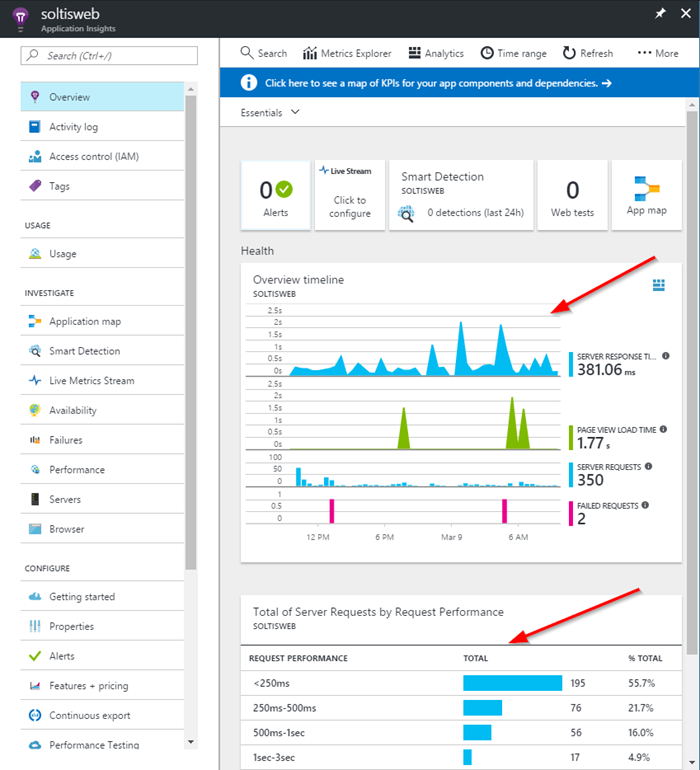The height and width of the screenshot is (770, 700).
Task: Click the Browser icon in sidebar
Action: 35,529
